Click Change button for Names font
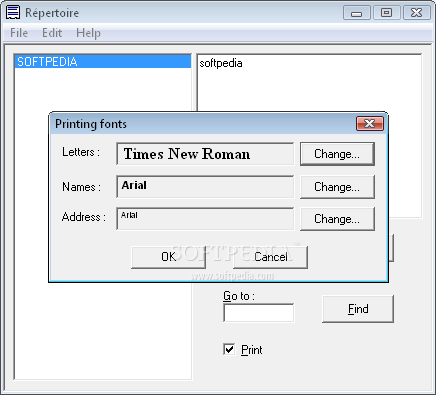The image size is (436, 395). click(x=337, y=187)
